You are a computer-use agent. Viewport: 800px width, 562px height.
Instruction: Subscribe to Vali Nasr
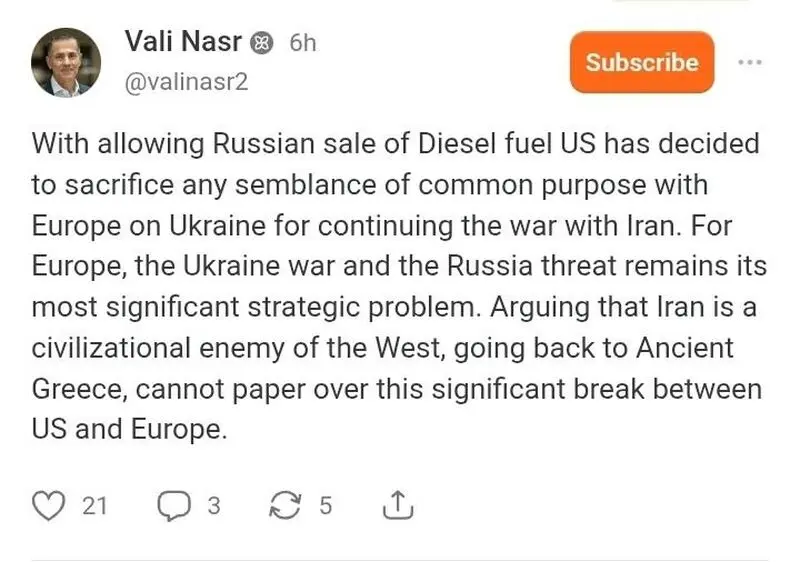tap(642, 62)
